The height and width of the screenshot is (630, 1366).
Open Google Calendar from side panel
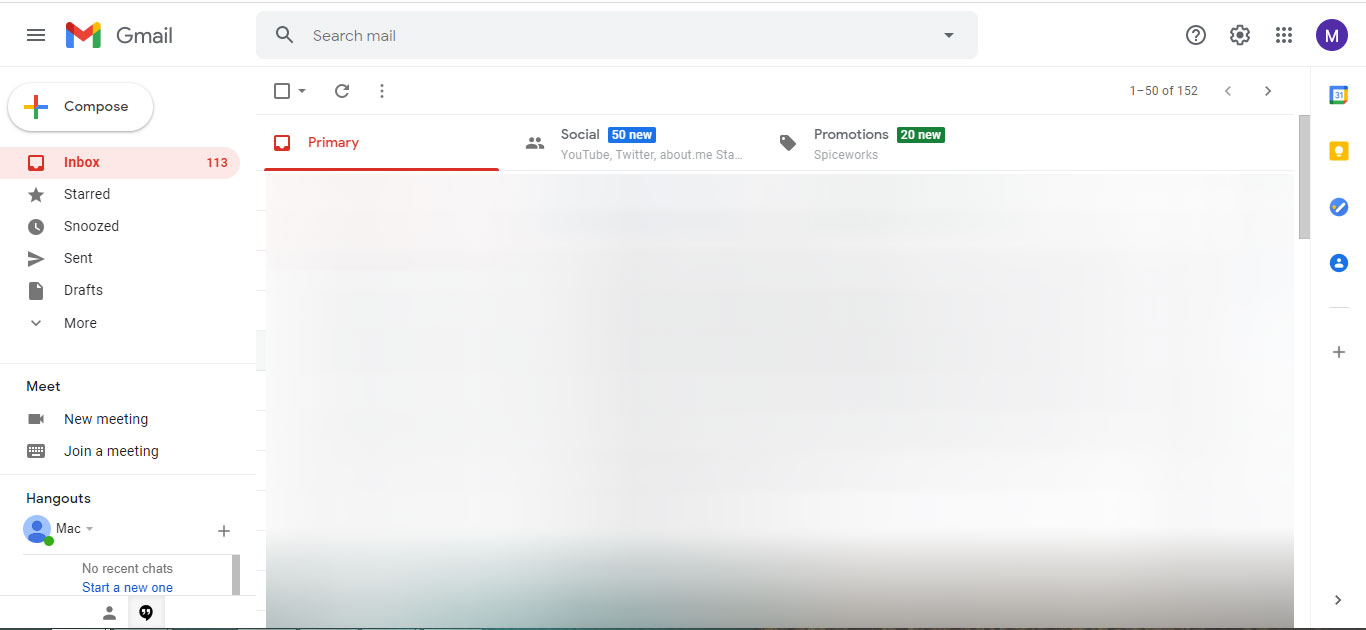tap(1338, 95)
